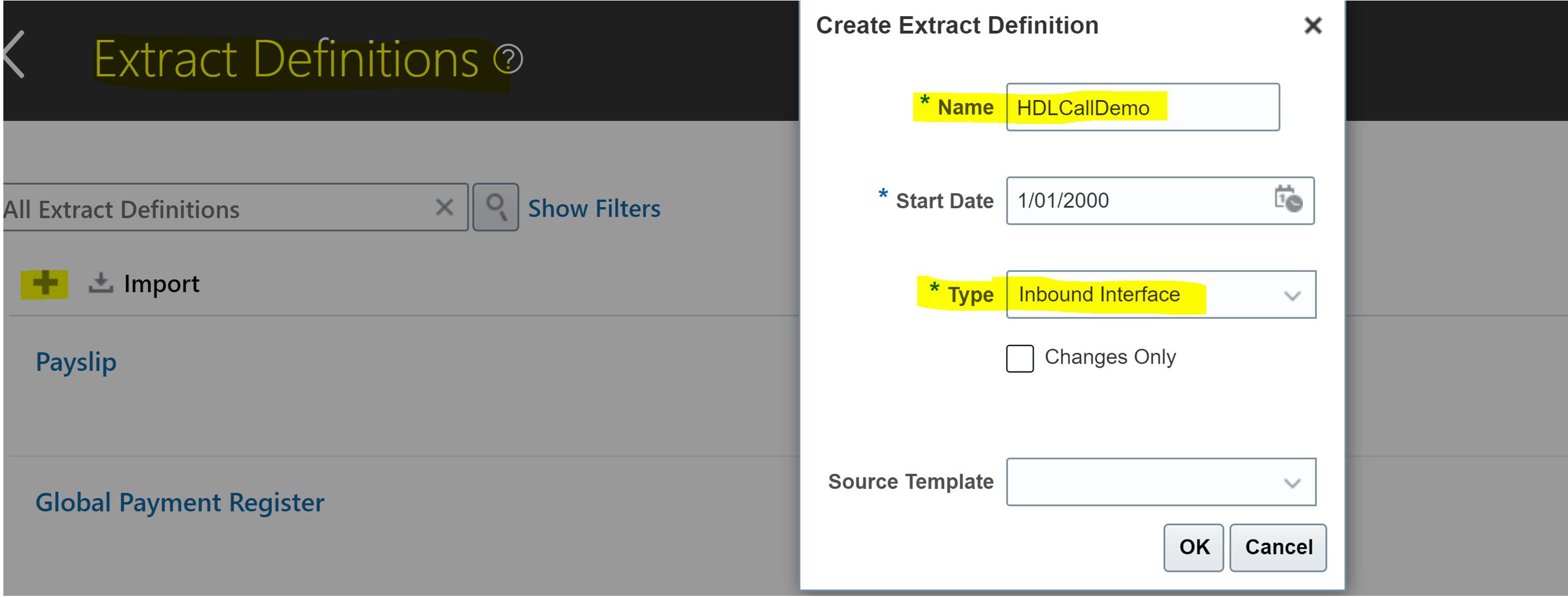Screen dimensions: 1568x597
Task: Click the magnifier search button
Action: [496, 208]
